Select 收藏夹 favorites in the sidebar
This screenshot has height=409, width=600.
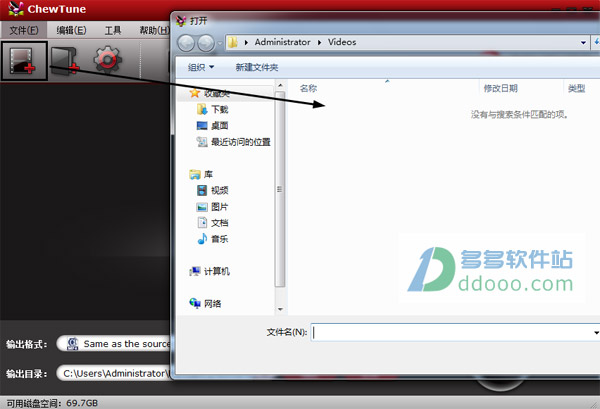216,93
